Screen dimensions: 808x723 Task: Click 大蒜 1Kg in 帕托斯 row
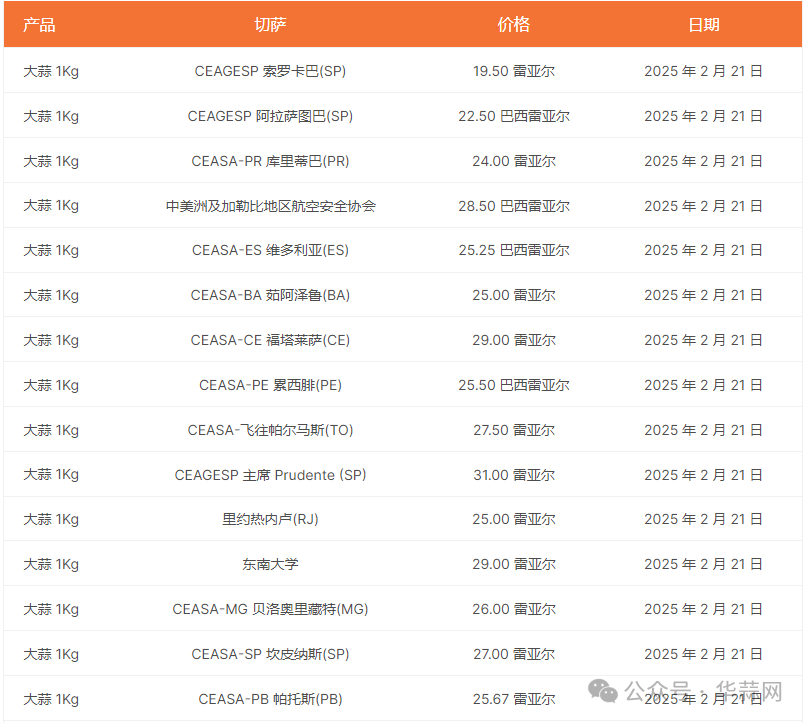(51, 699)
